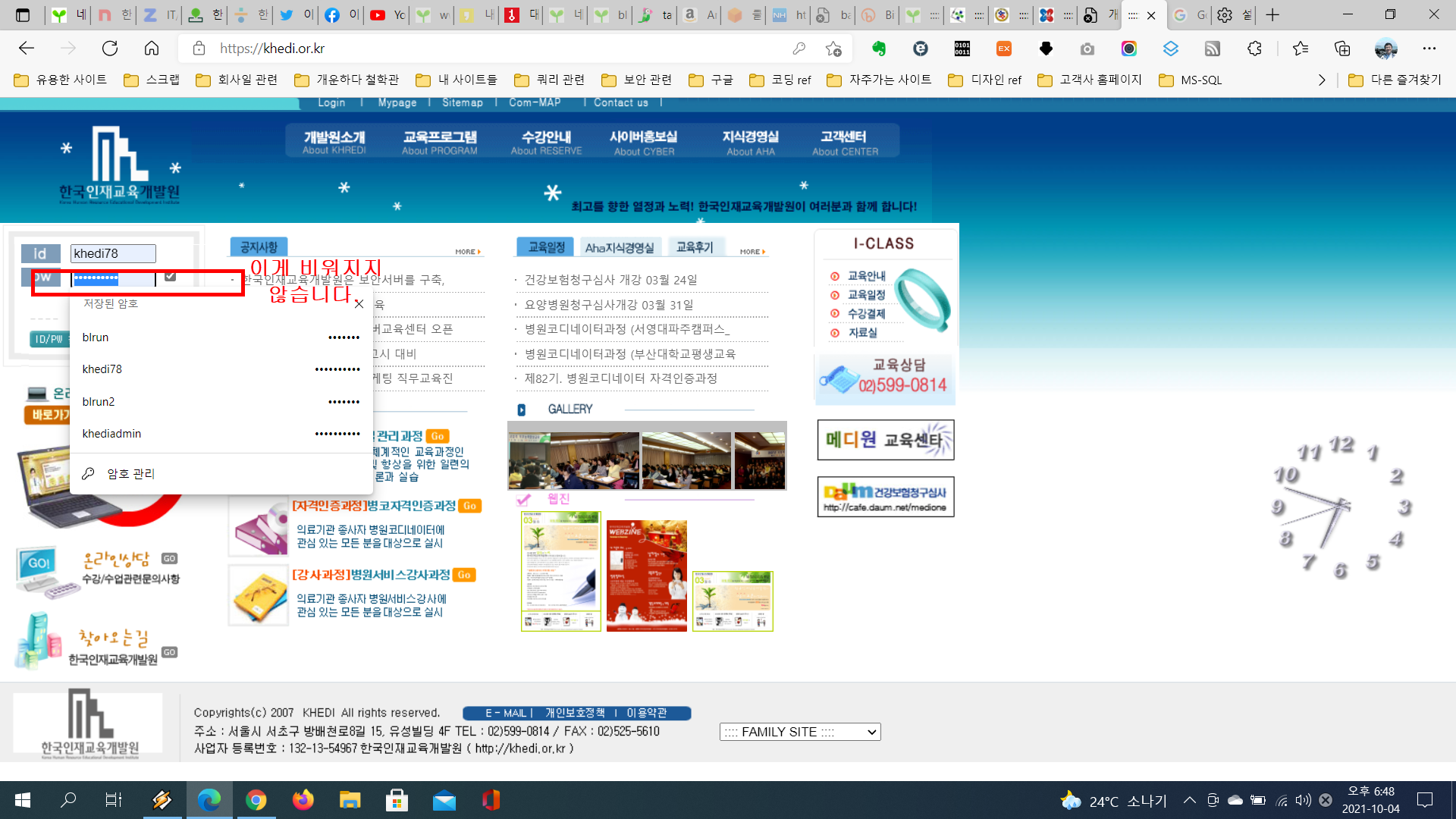The width and height of the screenshot is (1456, 819).
Task: Click ID/PW find button
Action: click(48, 339)
